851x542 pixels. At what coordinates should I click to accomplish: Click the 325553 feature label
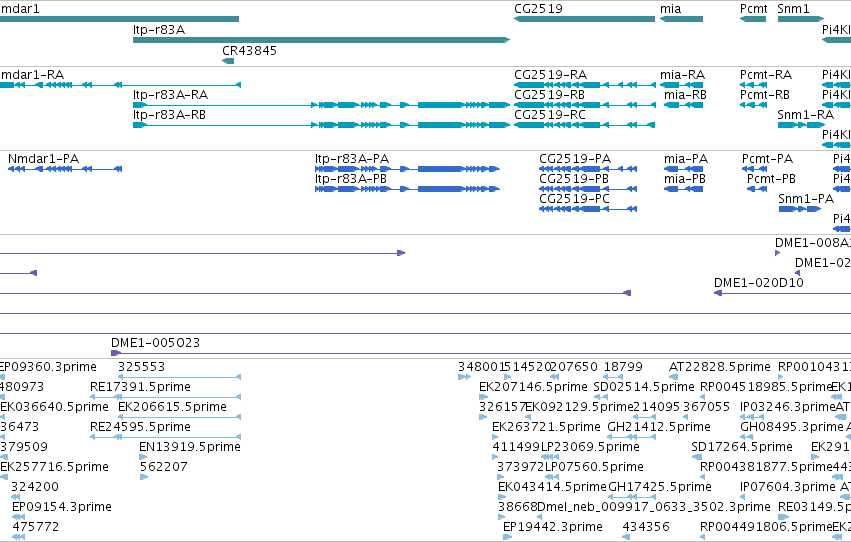point(141,367)
